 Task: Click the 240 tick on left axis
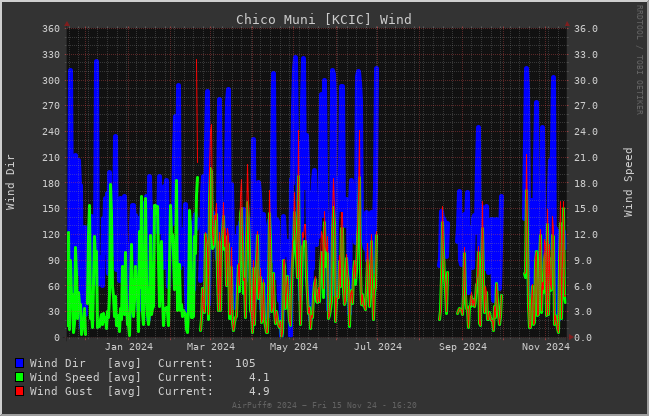click(x=51, y=132)
